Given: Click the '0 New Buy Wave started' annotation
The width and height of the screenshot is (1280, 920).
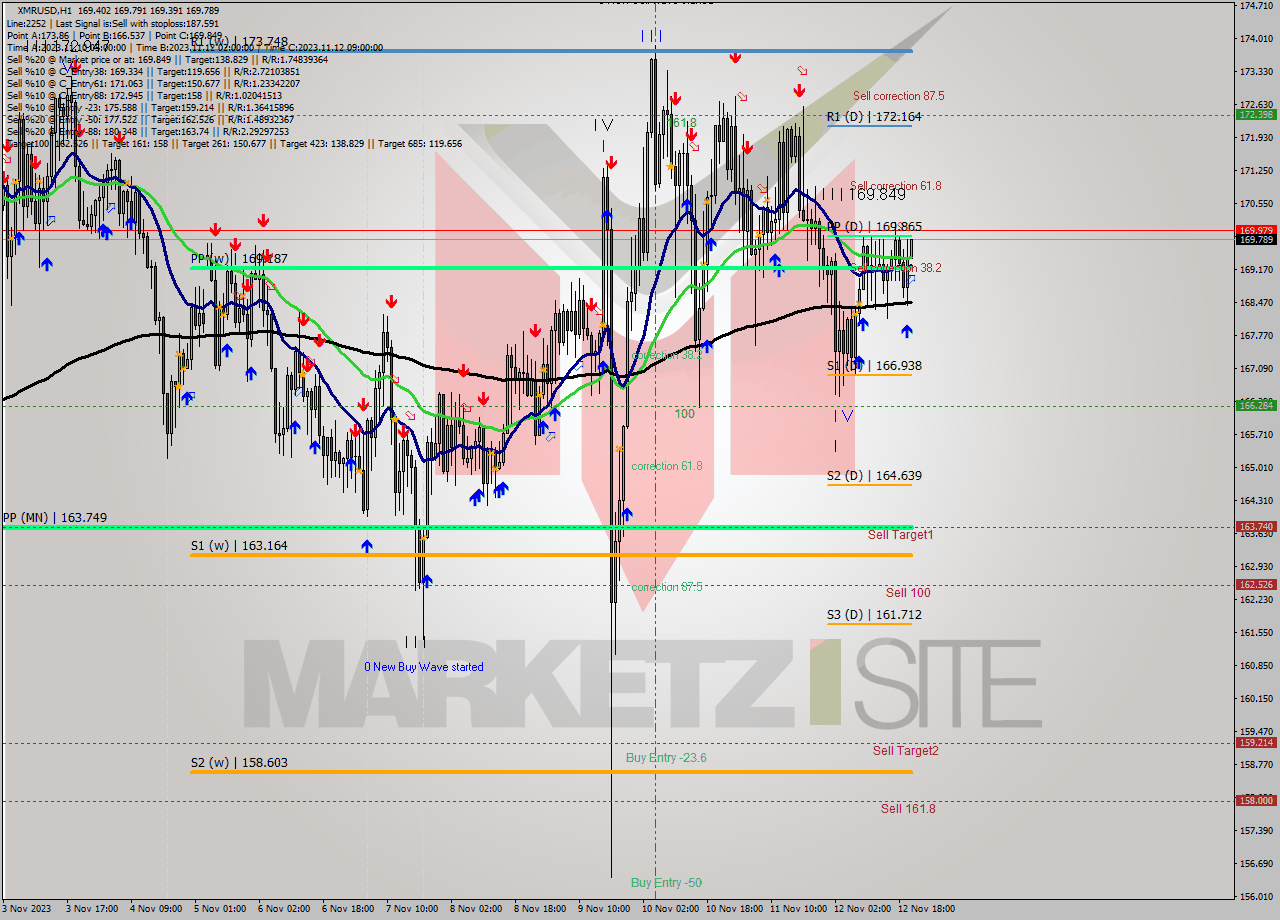Looking at the screenshot, I should 423,667.
